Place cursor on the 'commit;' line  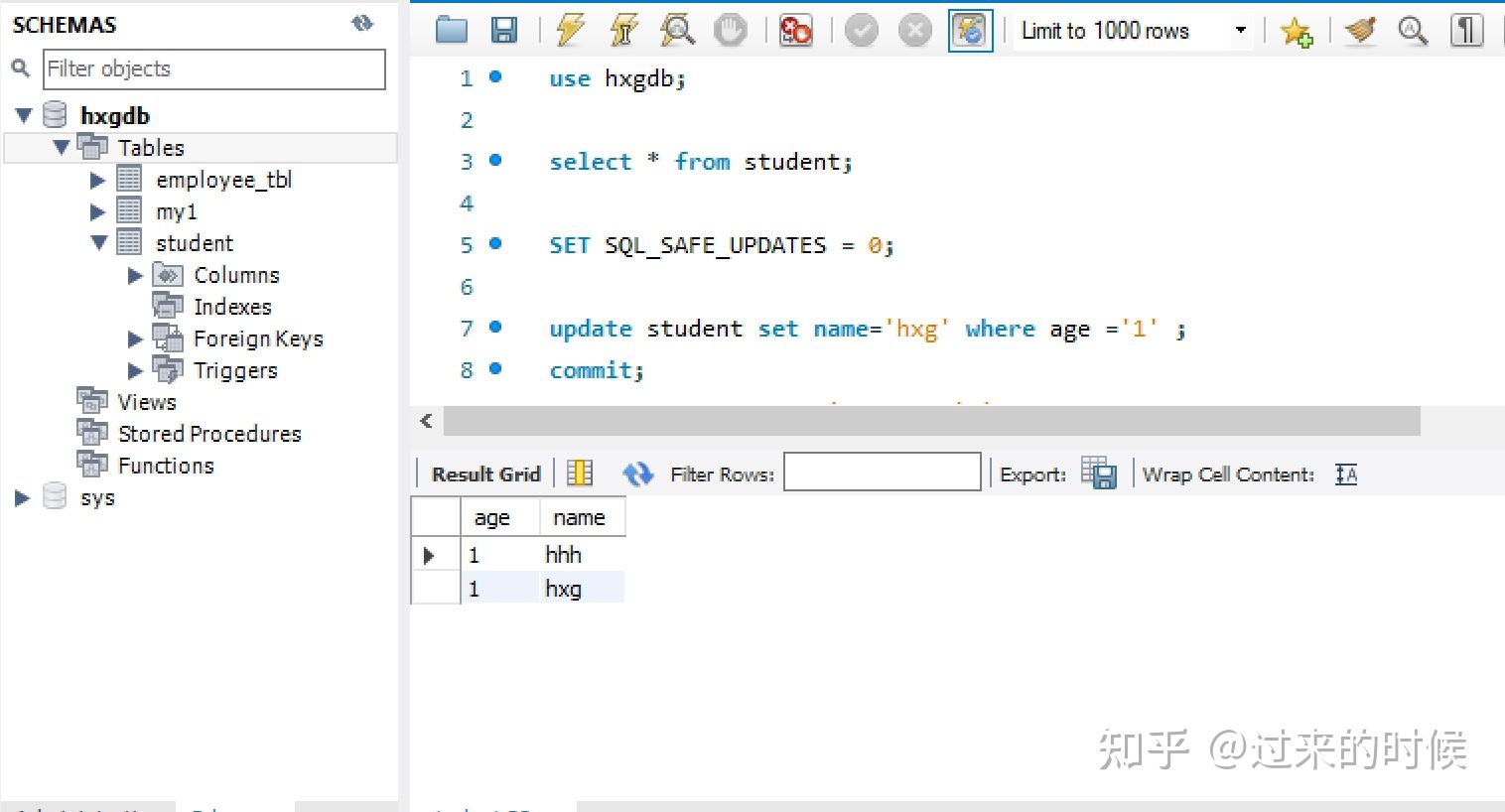597,370
